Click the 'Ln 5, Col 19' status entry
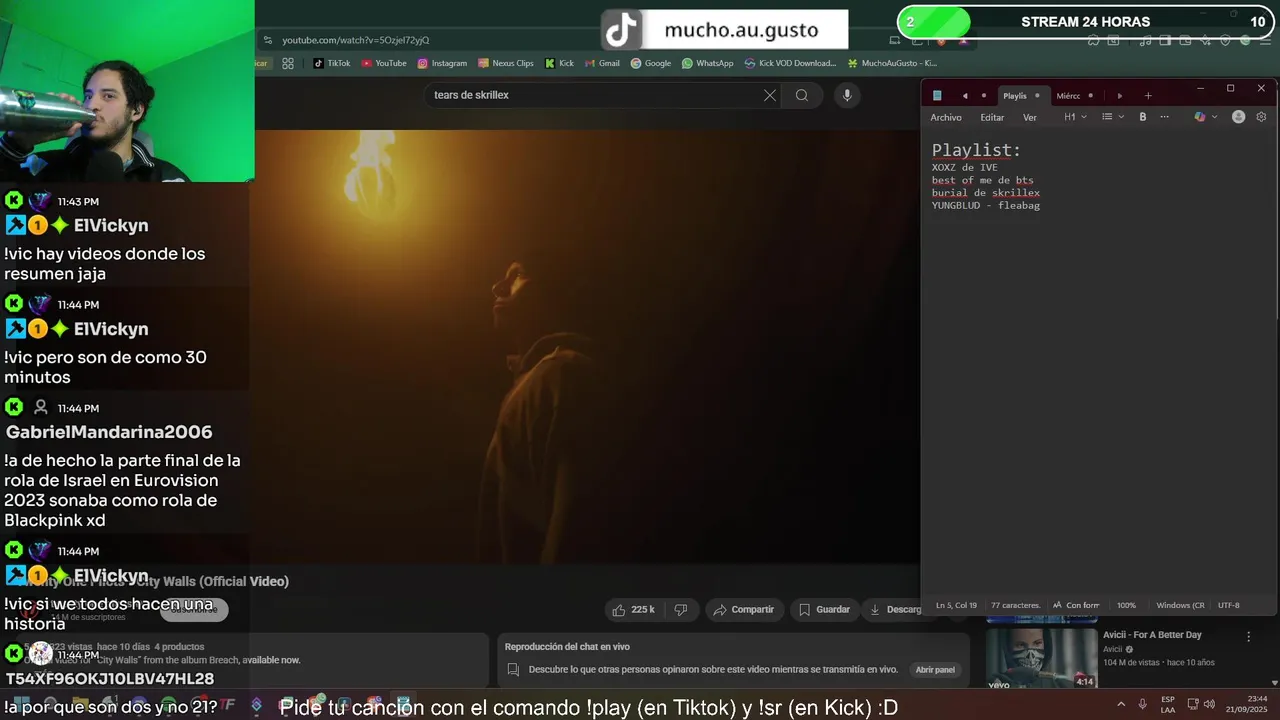The image size is (1280, 720). 957,605
